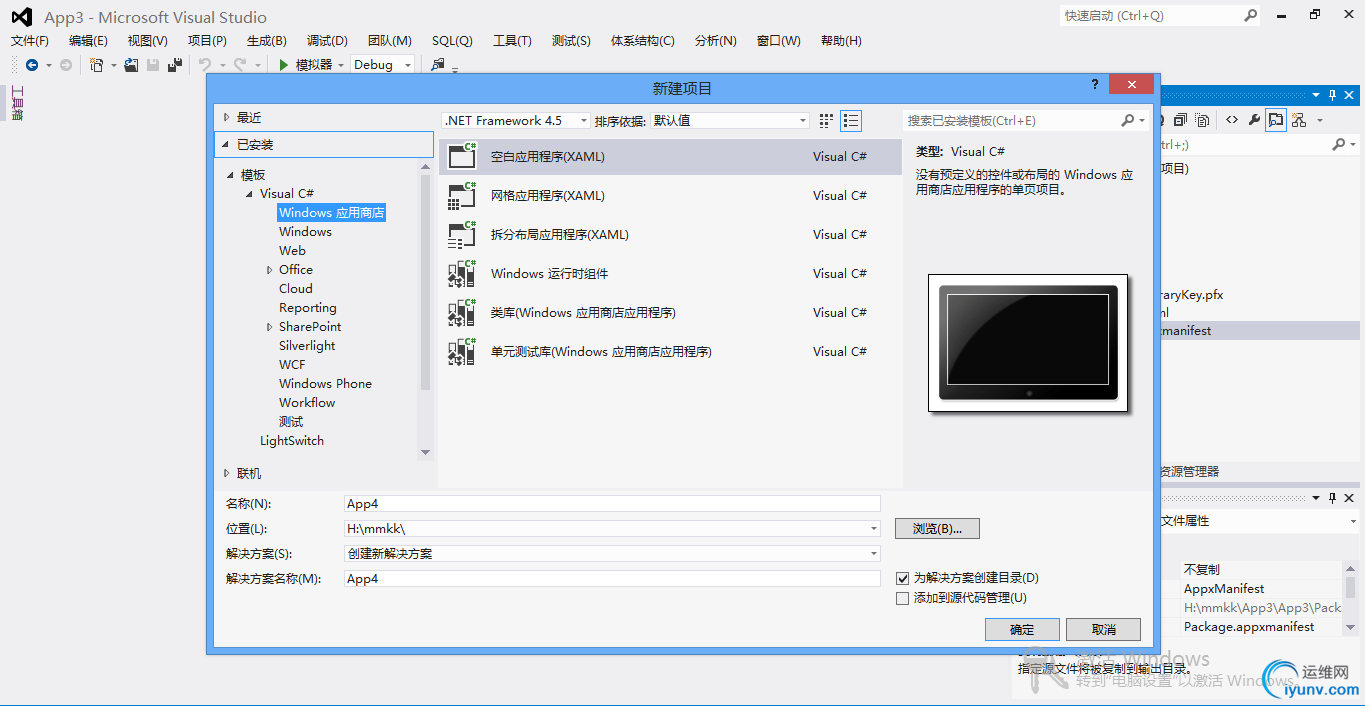
Task: Click Solution Explorer search magnifier icon
Action: click(1338, 145)
